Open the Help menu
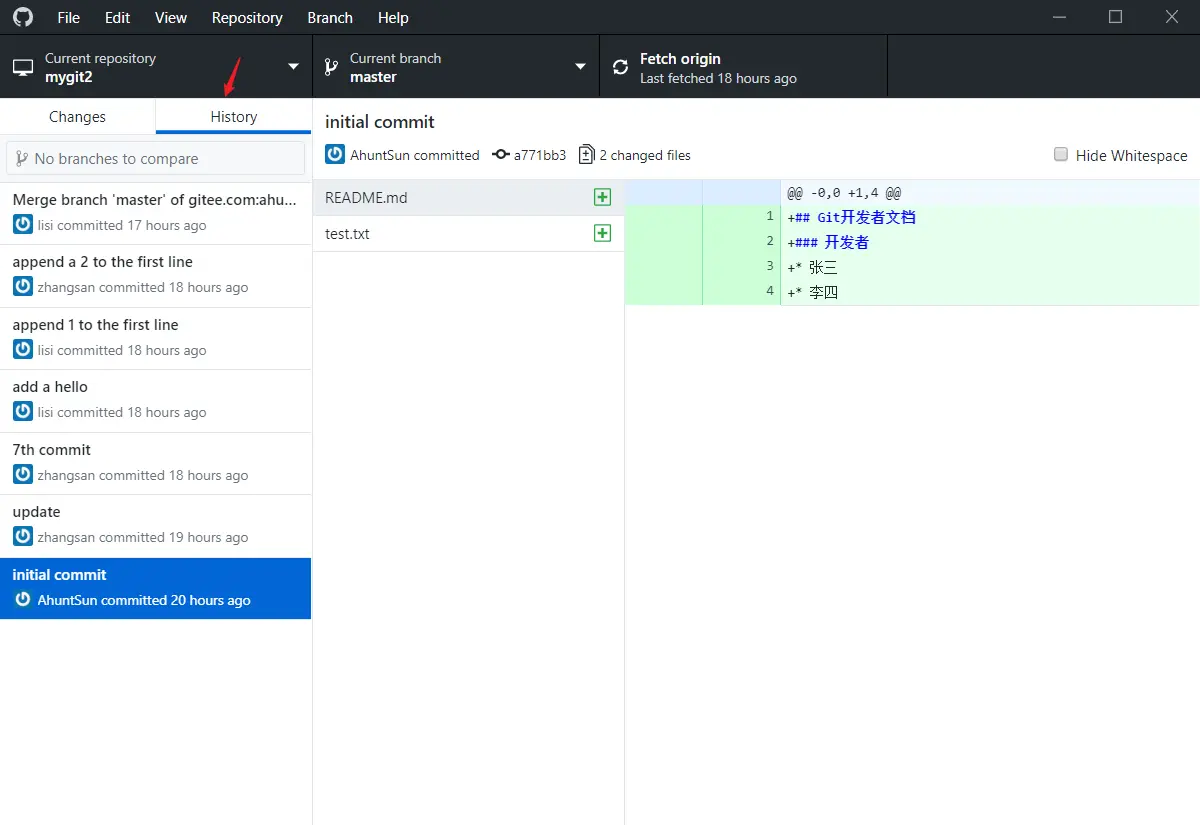The height and width of the screenshot is (825, 1200). [393, 17]
